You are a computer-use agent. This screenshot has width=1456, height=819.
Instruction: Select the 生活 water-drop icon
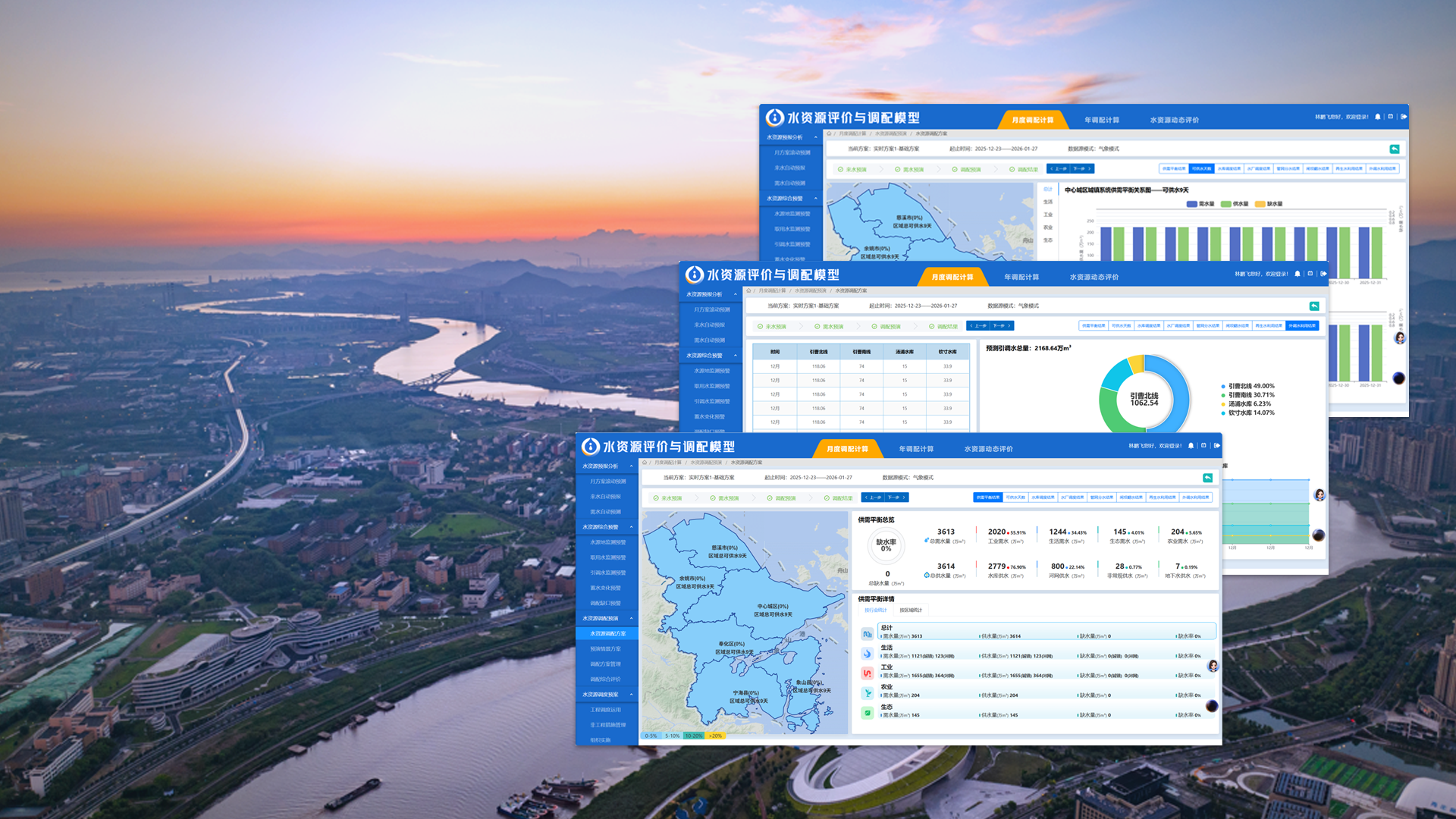867,653
